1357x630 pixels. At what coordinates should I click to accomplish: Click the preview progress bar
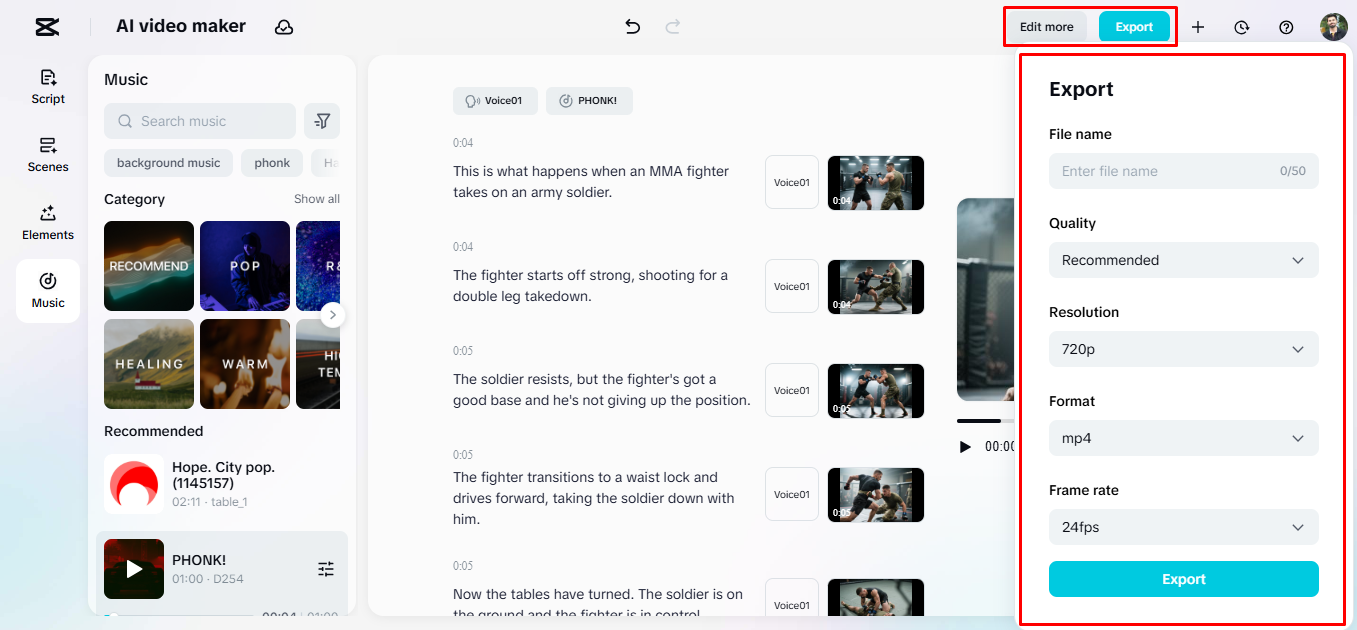point(986,421)
